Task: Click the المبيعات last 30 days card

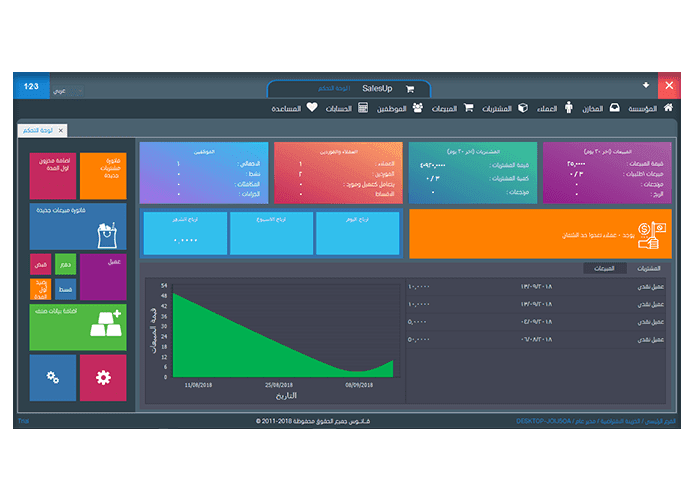Action: click(607, 173)
